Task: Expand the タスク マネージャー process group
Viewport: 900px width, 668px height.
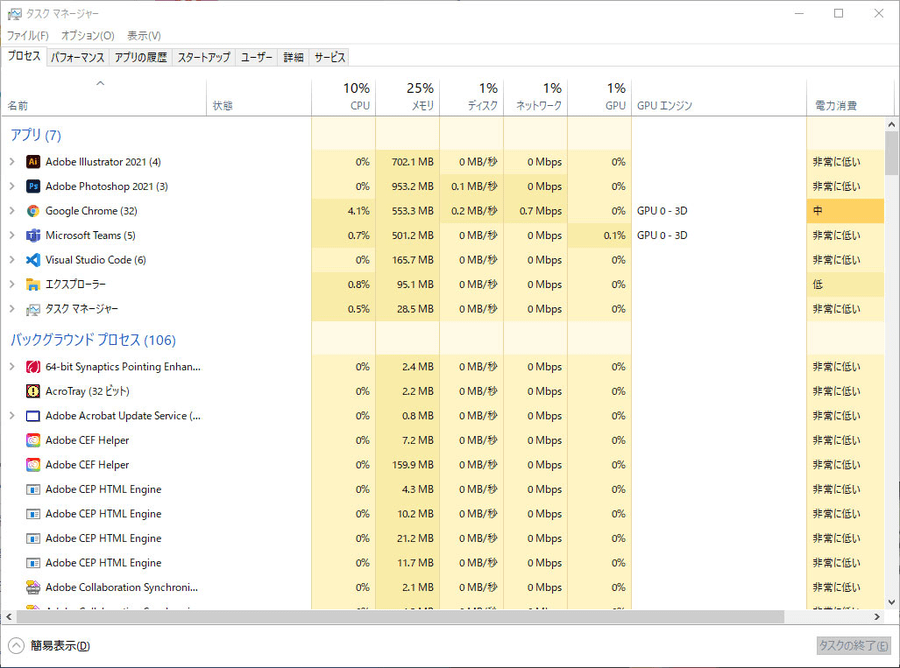Action: coord(12,309)
